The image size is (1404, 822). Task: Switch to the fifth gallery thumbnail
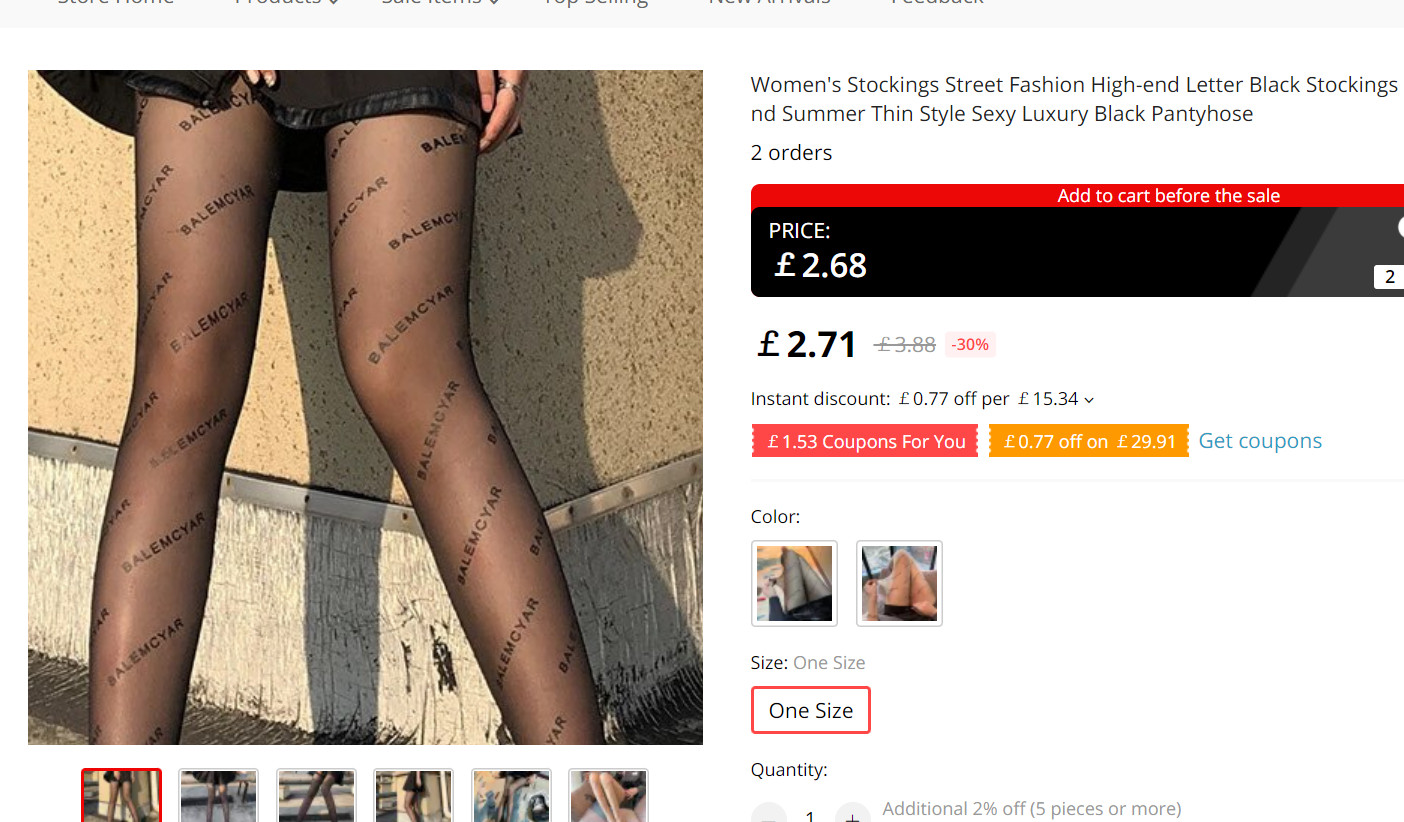click(x=511, y=796)
